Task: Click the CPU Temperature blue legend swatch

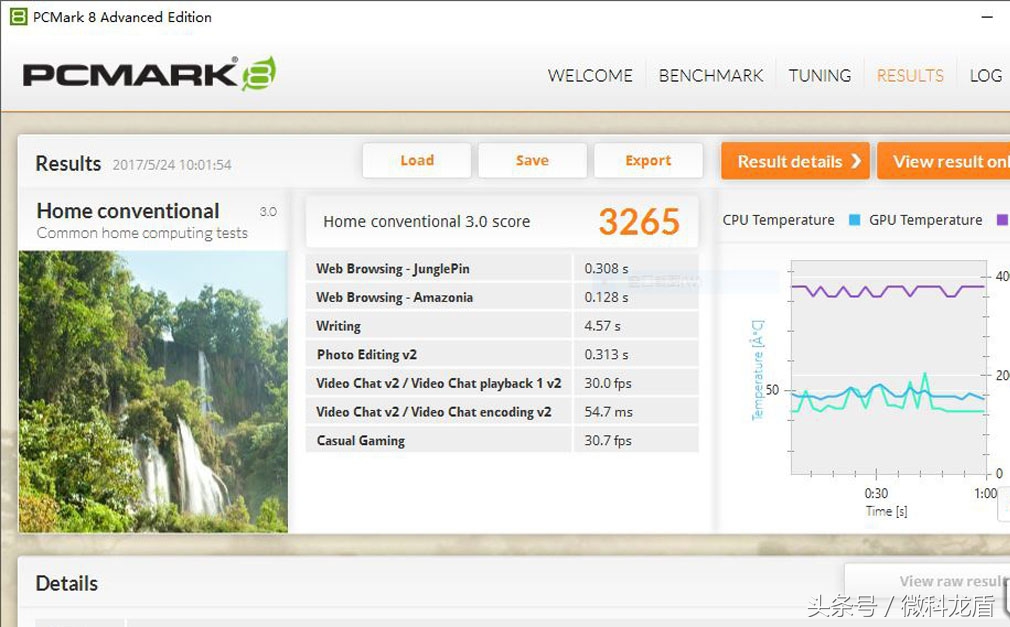Action: coord(855,220)
